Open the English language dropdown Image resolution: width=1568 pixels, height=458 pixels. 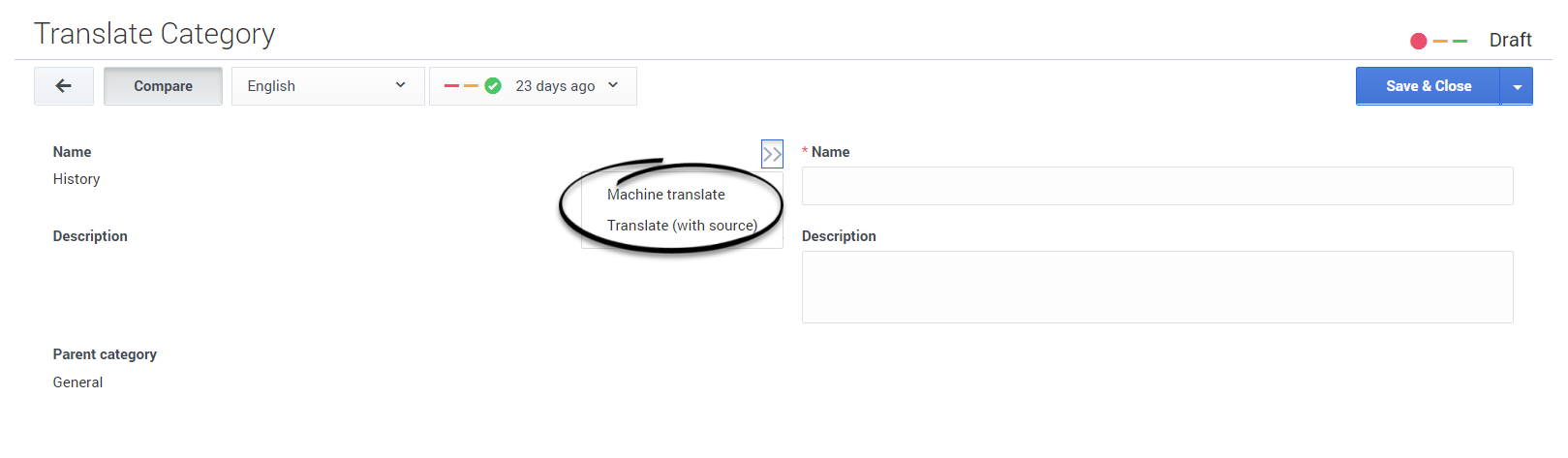[327, 86]
